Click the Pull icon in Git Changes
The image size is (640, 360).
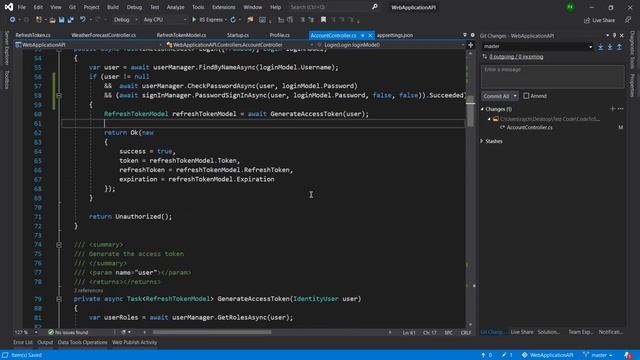tap(610, 47)
